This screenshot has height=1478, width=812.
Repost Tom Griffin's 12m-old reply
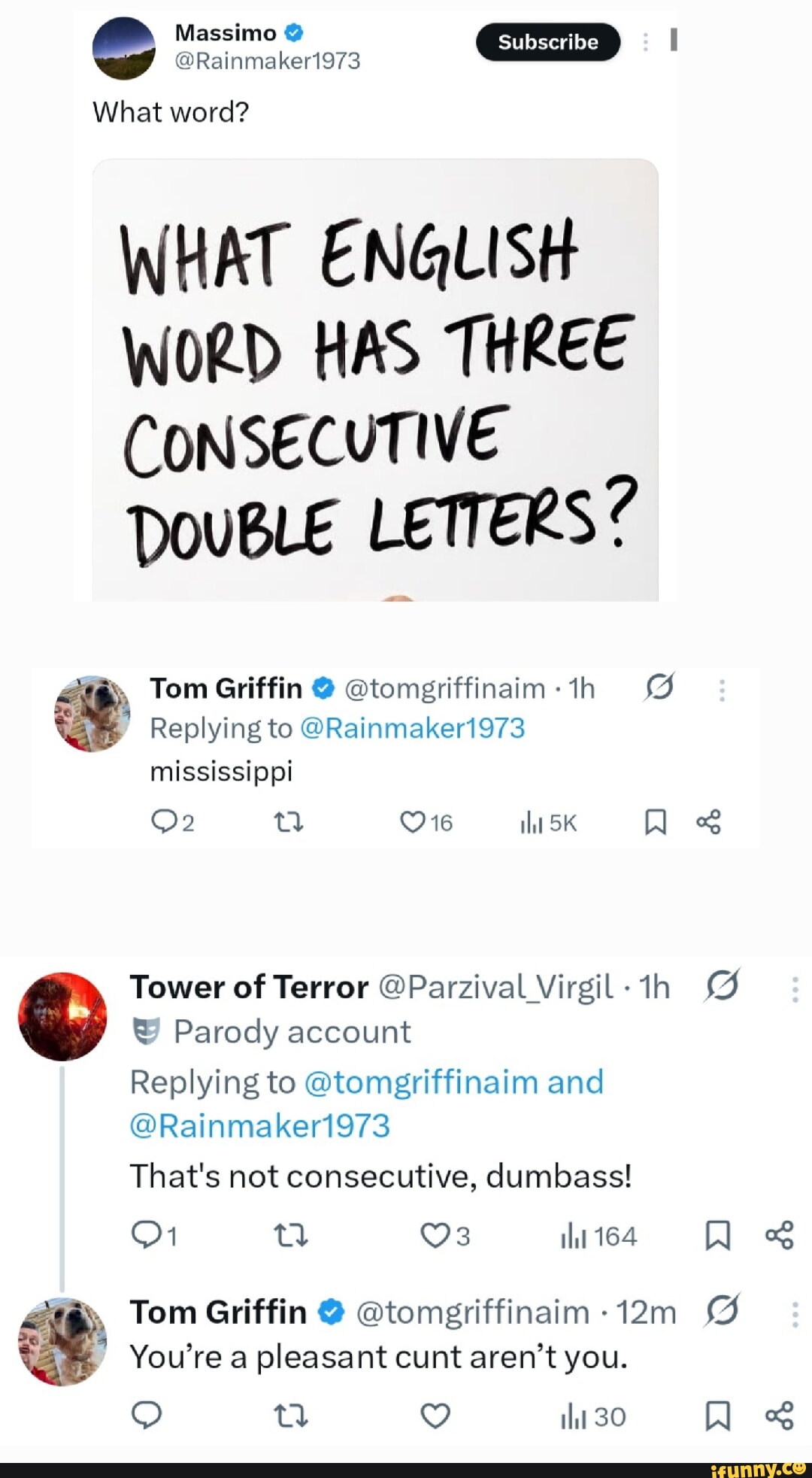290,1416
